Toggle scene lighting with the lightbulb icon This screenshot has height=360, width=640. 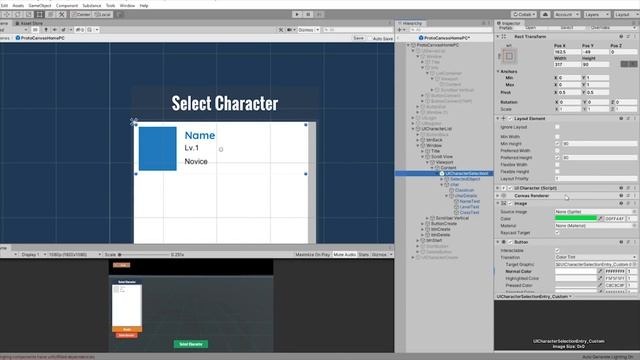46,30
